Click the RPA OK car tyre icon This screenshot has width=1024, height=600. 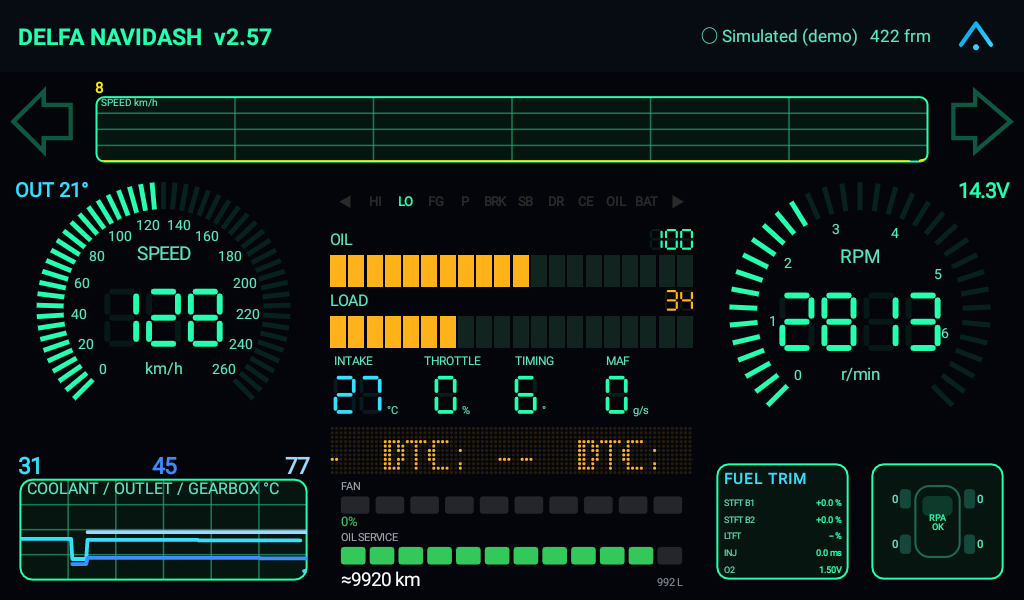tap(937, 522)
